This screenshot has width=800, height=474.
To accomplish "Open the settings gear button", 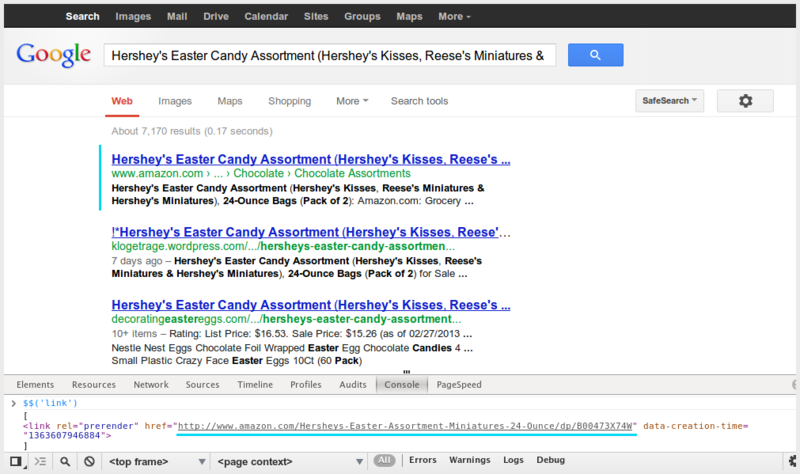I will pyautogui.click(x=745, y=101).
